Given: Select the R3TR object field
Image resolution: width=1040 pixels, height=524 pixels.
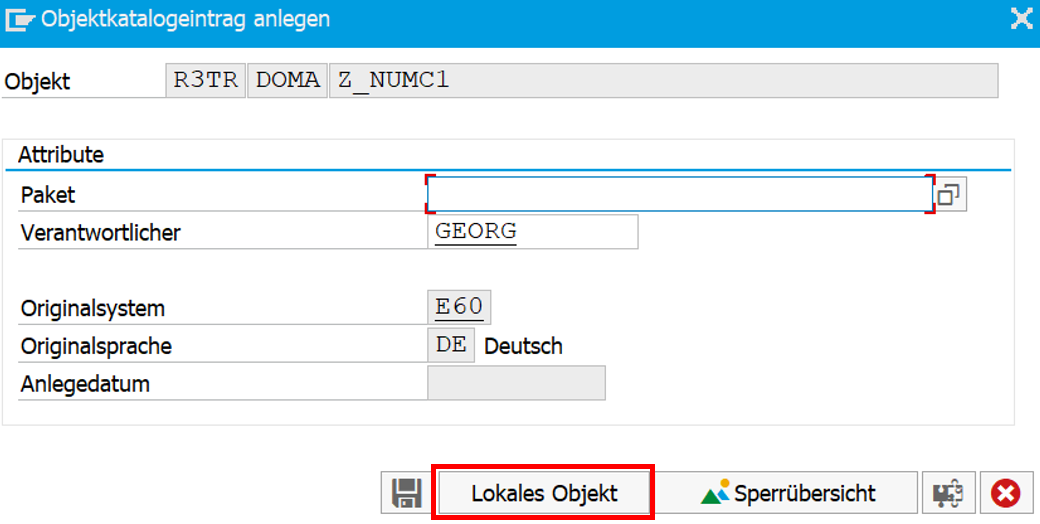Looking at the screenshot, I should (x=206, y=80).
